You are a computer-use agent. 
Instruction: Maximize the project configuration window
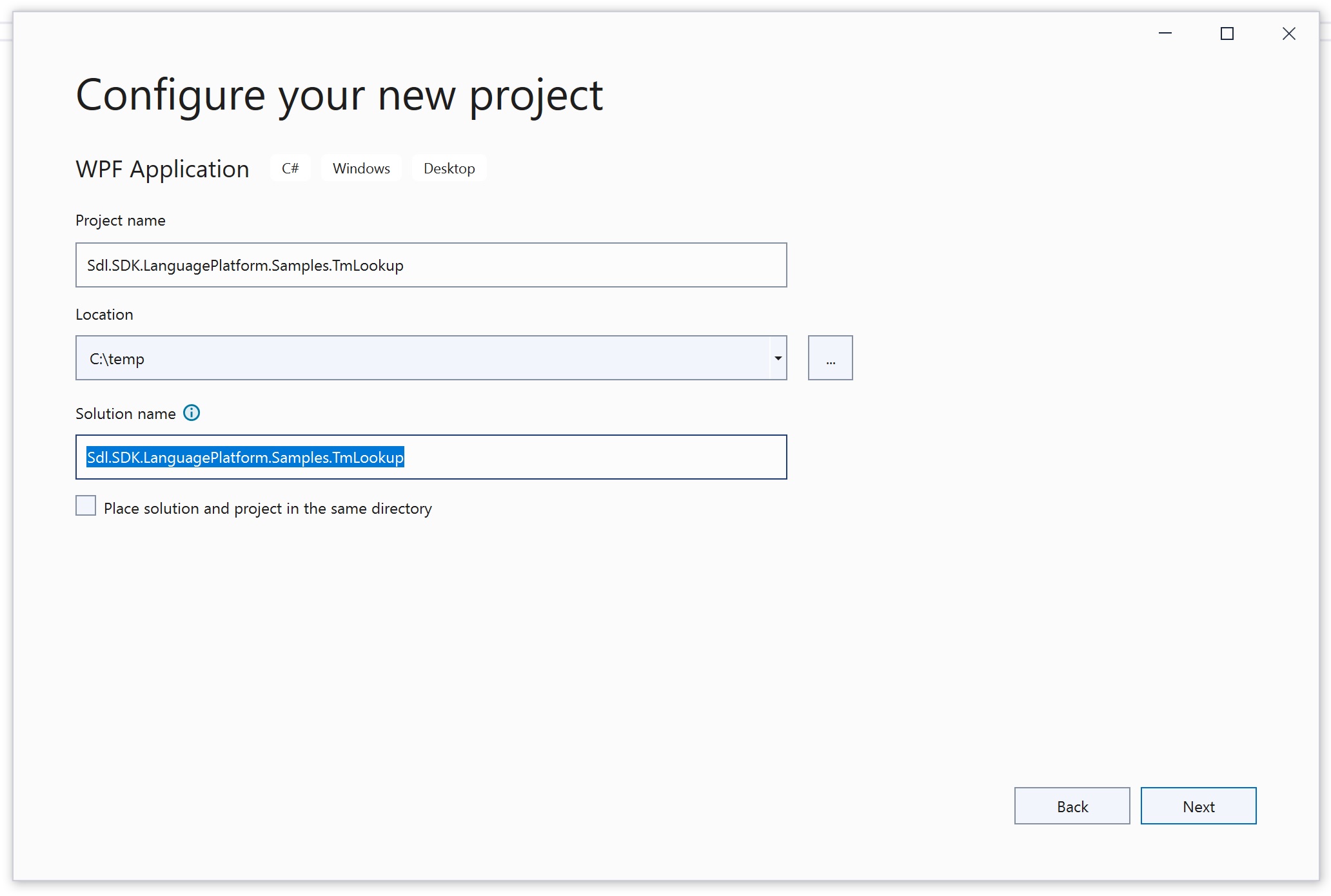tap(1227, 34)
